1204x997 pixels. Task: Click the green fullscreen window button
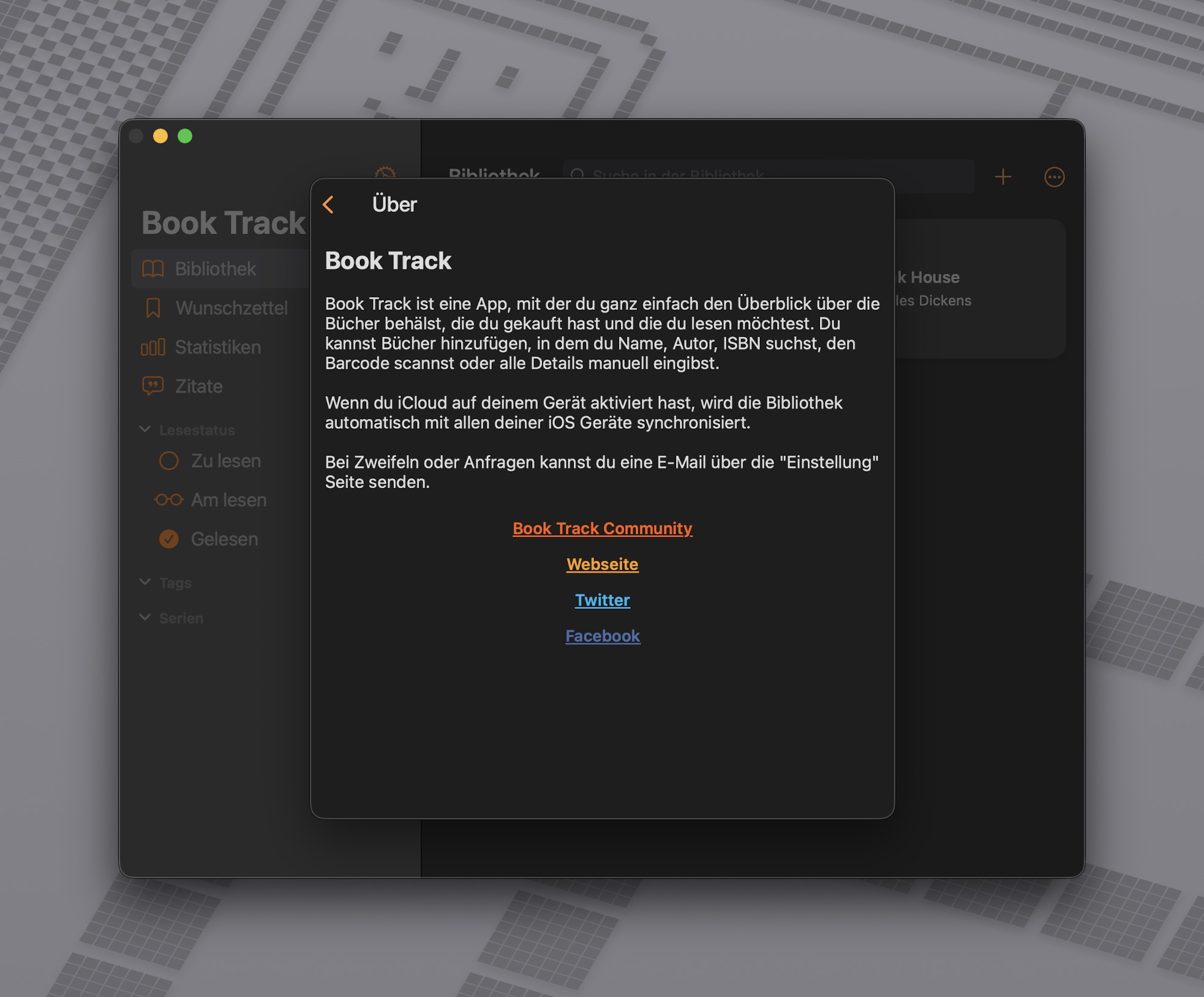click(x=185, y=136)
